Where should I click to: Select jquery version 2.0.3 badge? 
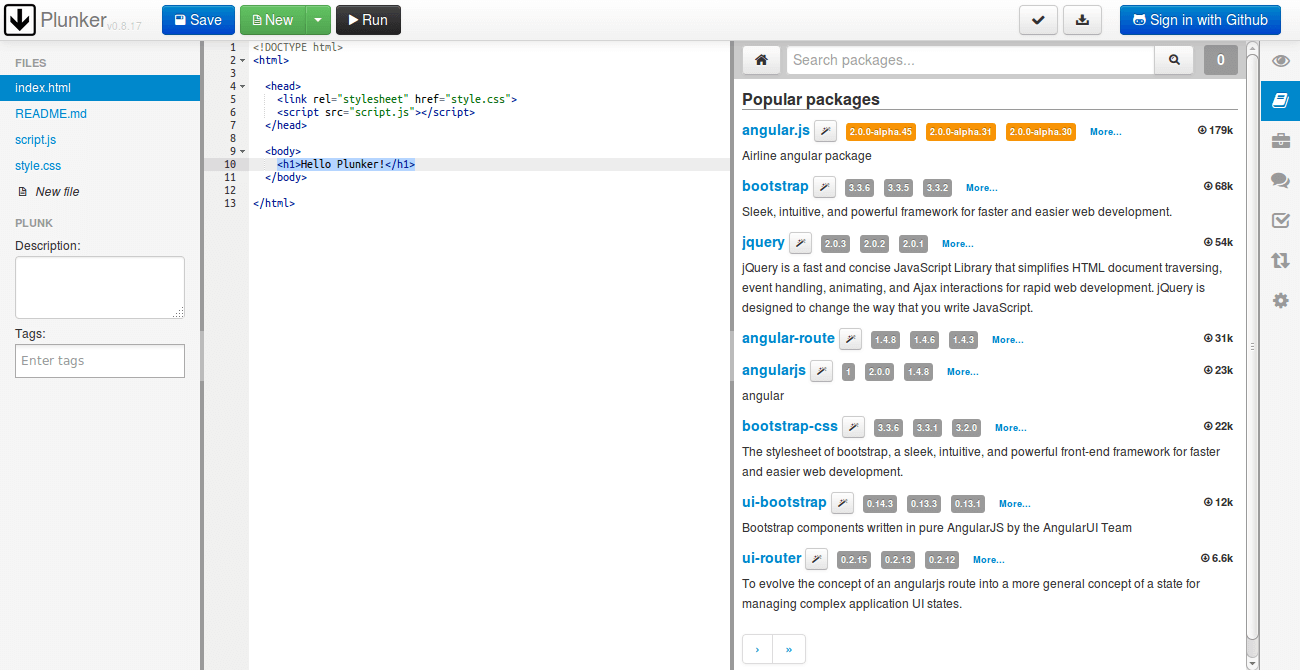(x=835, y=244)
